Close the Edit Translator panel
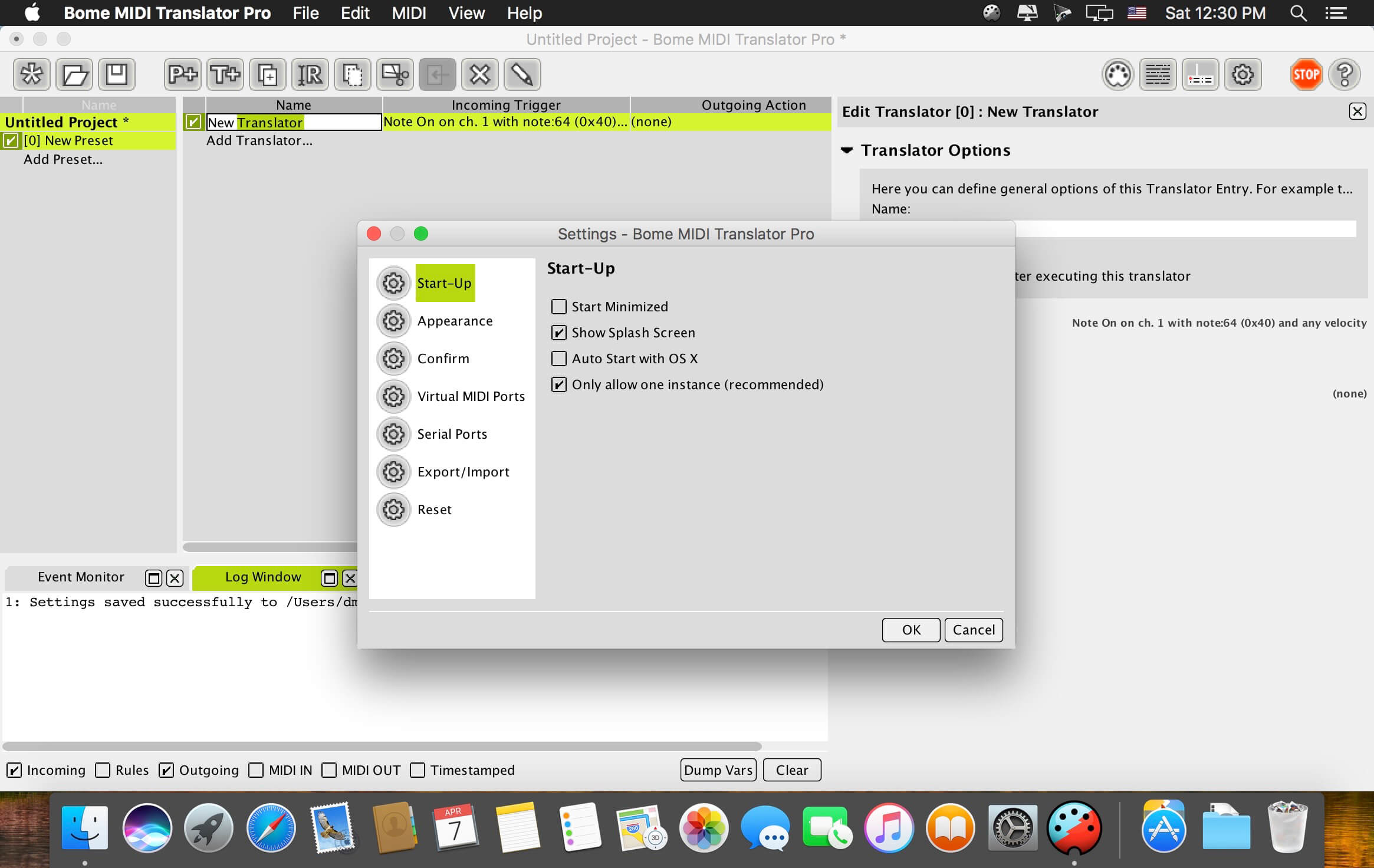1374x868 pixels. coord(1357,111)
